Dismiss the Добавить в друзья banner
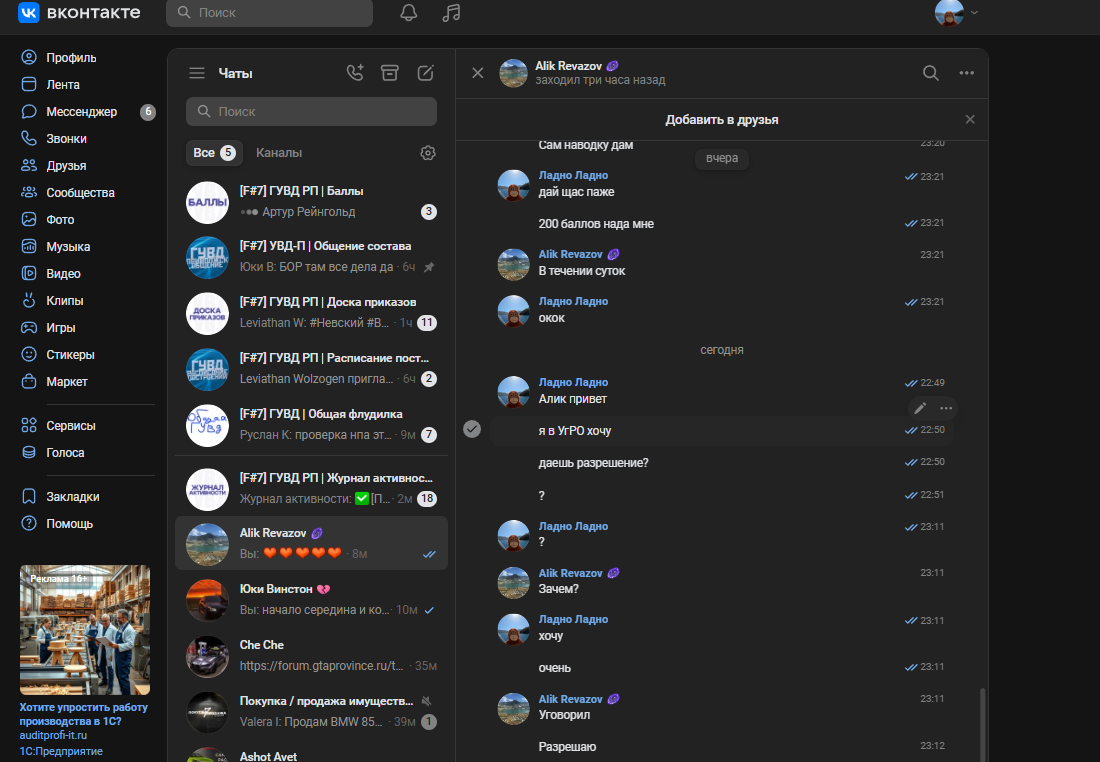The image size is (1100, 762). coord(970,120)
